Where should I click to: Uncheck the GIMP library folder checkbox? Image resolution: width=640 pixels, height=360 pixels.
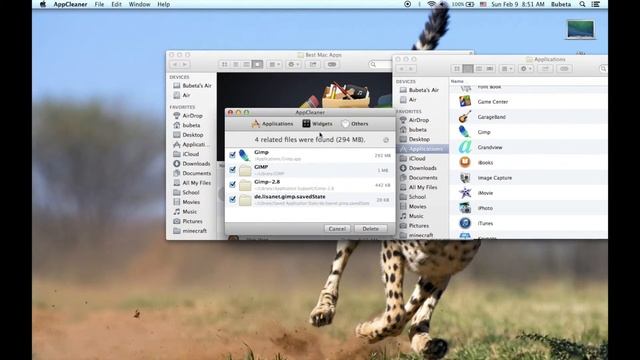pos(232,169)
